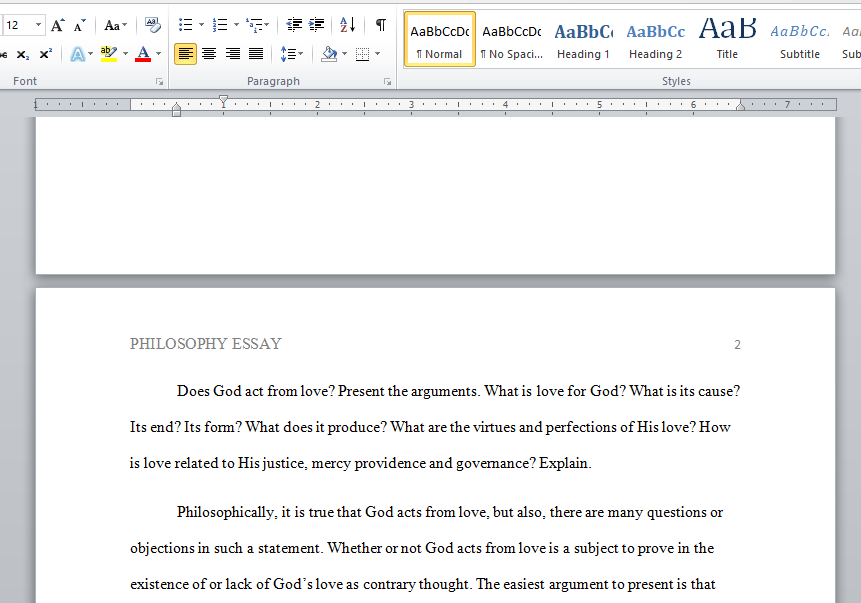Click the first line indent marker on ruler
The image size is (861, 603).
[x=223, y=100]
